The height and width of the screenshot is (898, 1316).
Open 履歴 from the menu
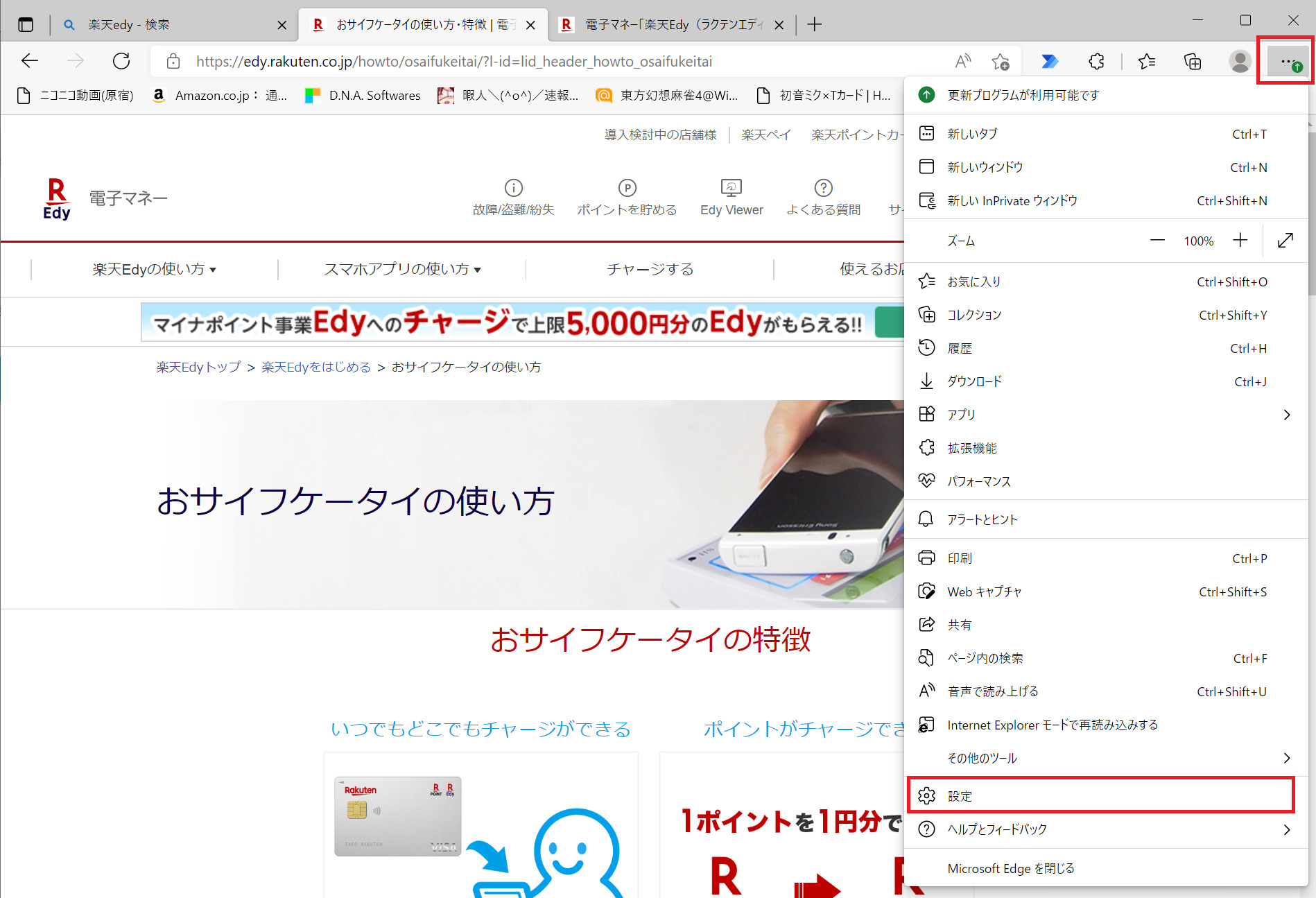point(1107,348)
